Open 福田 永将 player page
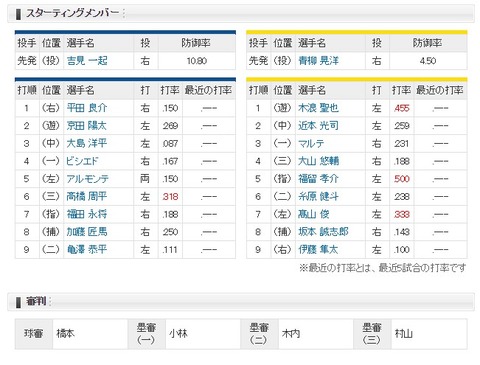Viewport: 480px width, 365px height. (87, 214)
